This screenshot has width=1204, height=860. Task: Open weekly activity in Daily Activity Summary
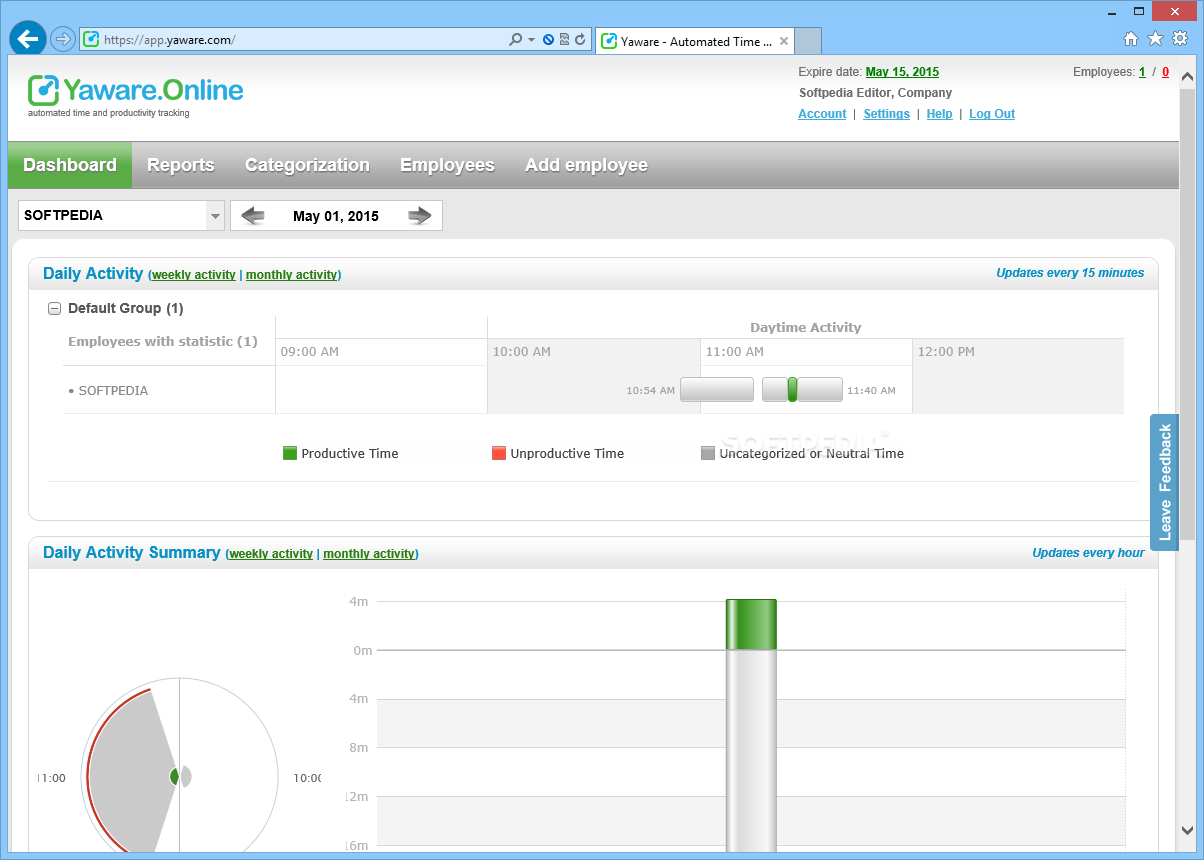[x=271, y=554]
